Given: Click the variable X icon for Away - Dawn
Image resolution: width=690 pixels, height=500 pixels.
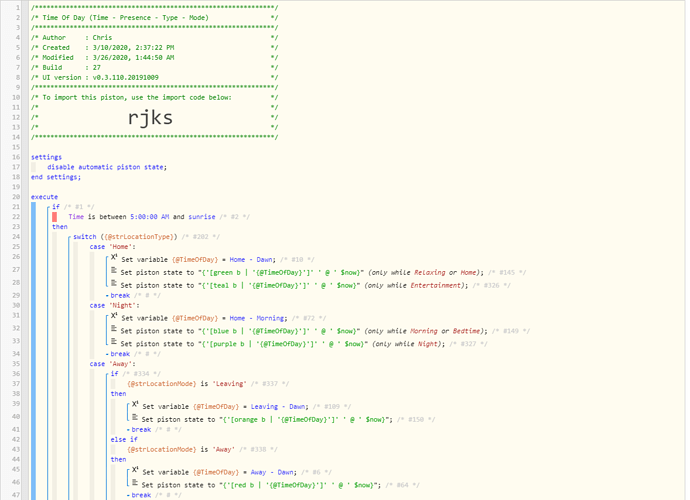Looking at the screenshot, I should 135,470.
